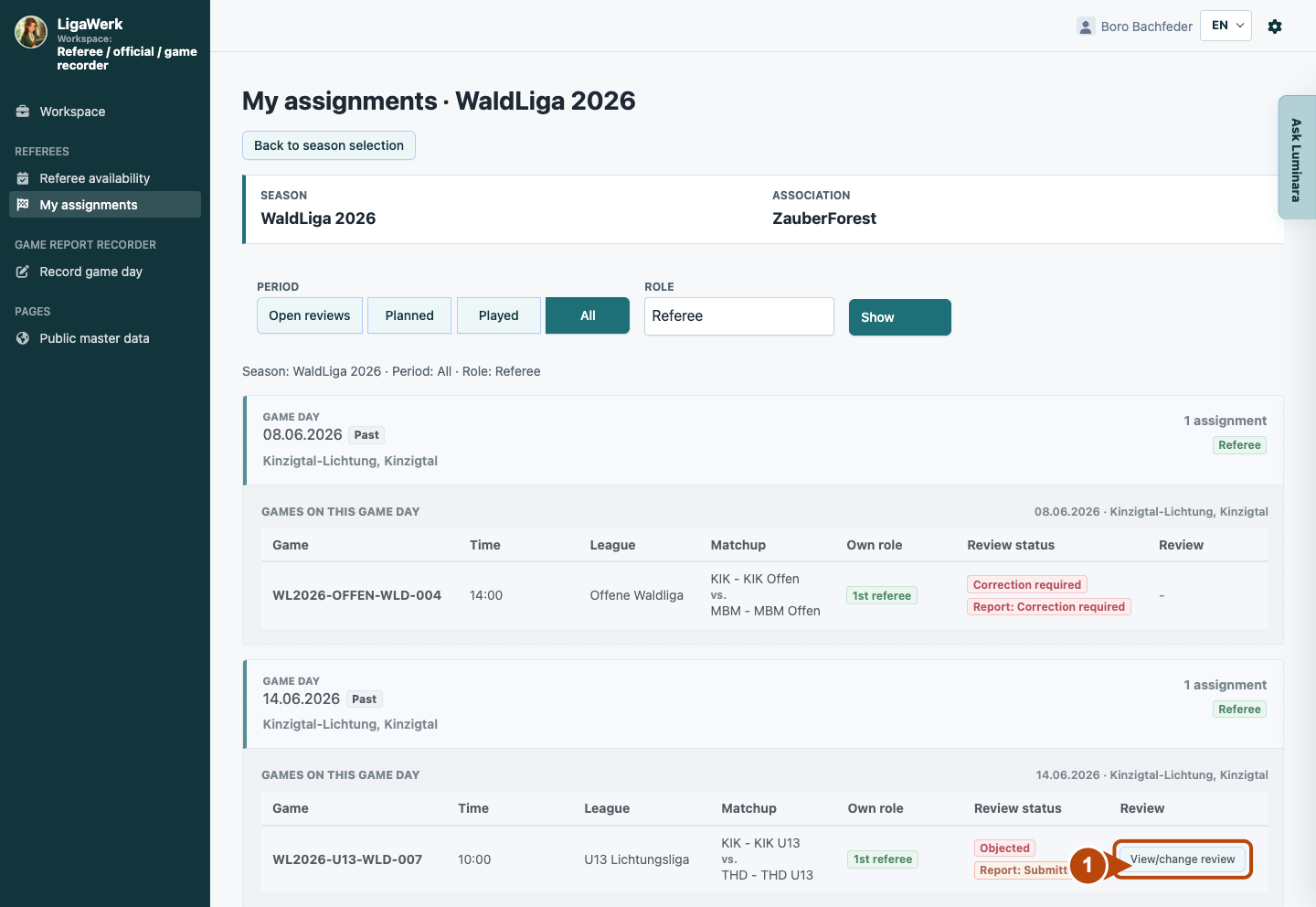Click the Report: Correction required badge
Screen dimensions: 1316x907
(x=1049, y=607)
